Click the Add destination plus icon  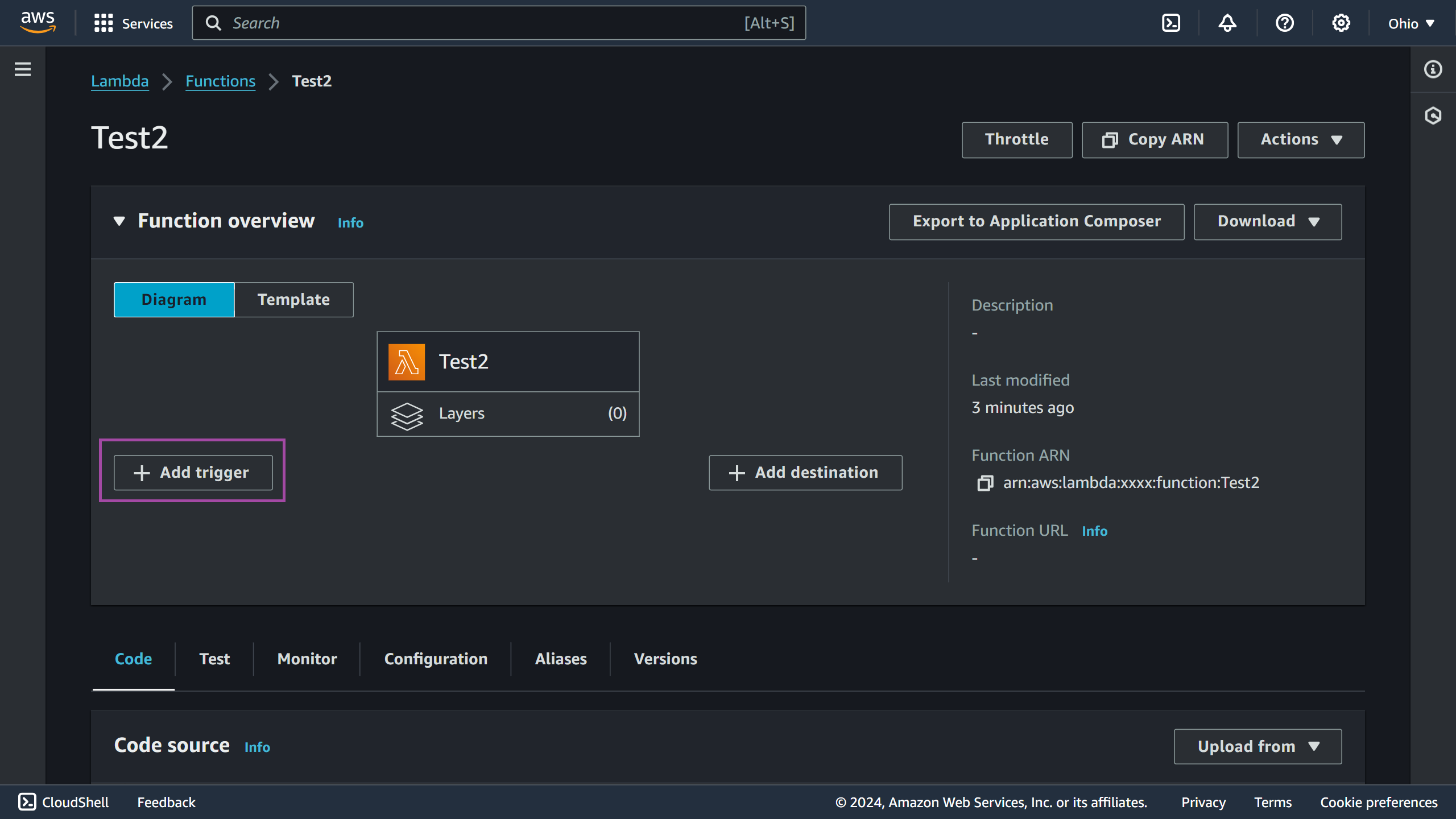tap(735, 473)
